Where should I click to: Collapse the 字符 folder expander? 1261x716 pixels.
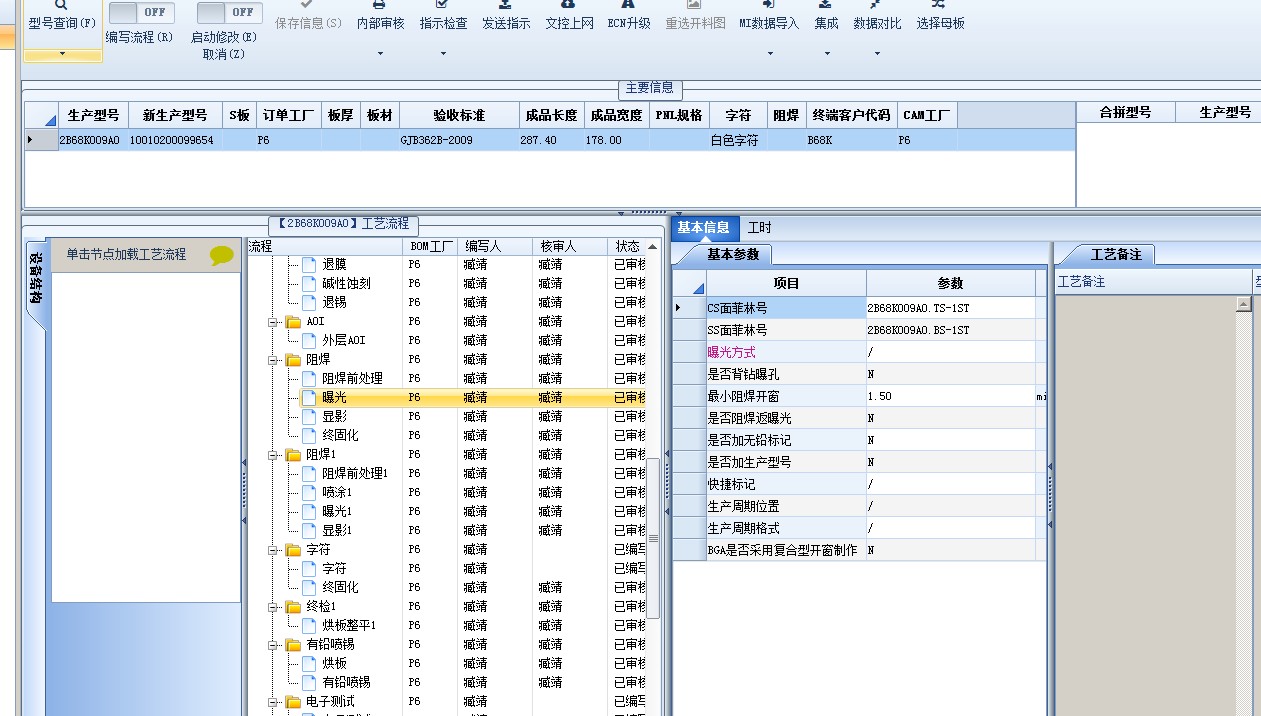274,550
